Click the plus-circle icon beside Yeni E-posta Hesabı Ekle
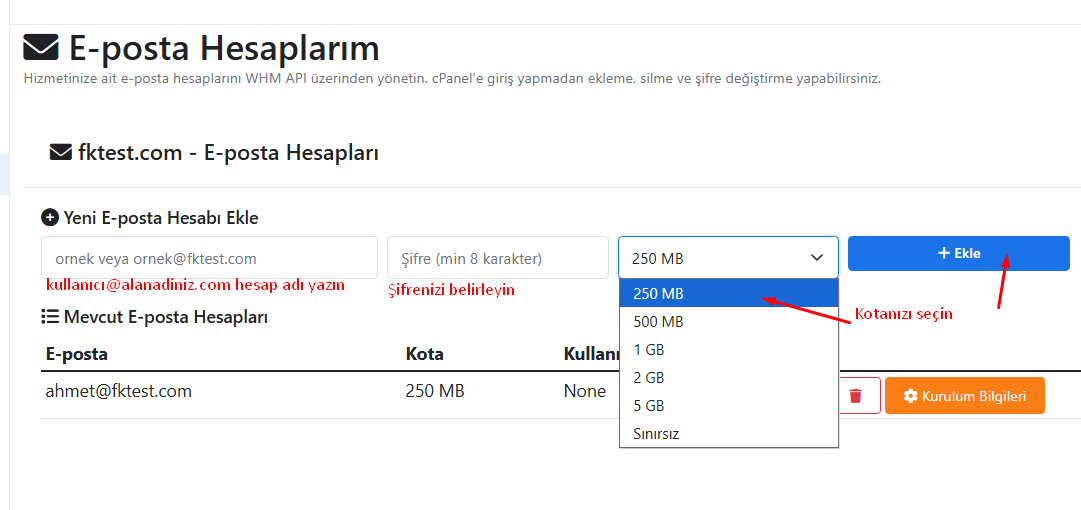1081x510 pixels. coord(50,217)
